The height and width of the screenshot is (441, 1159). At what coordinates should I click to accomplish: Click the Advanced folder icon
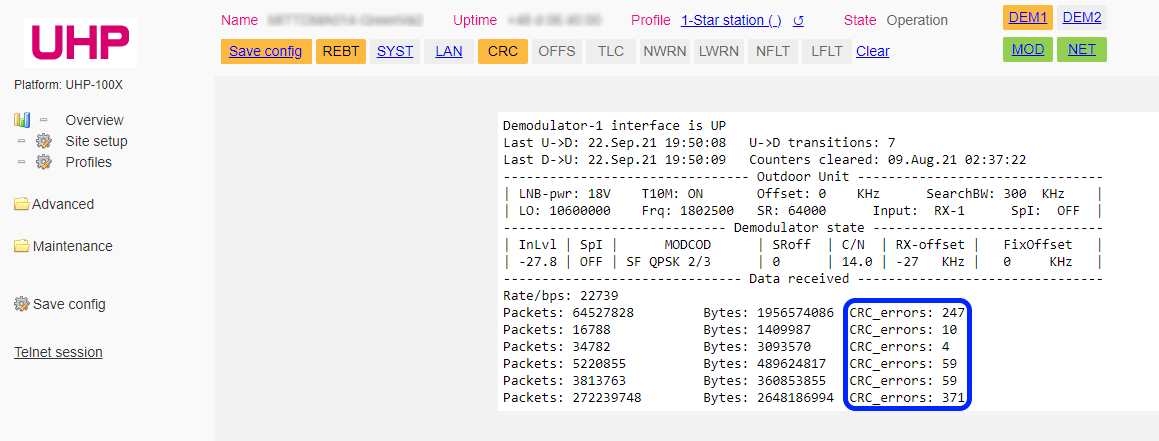21,204
